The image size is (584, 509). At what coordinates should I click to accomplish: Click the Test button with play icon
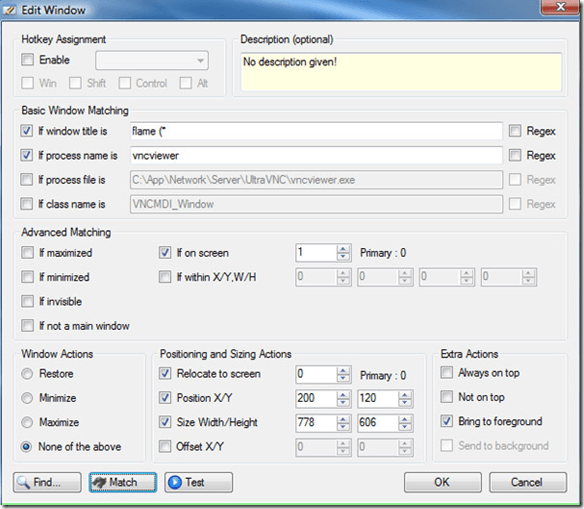[199, 482]
